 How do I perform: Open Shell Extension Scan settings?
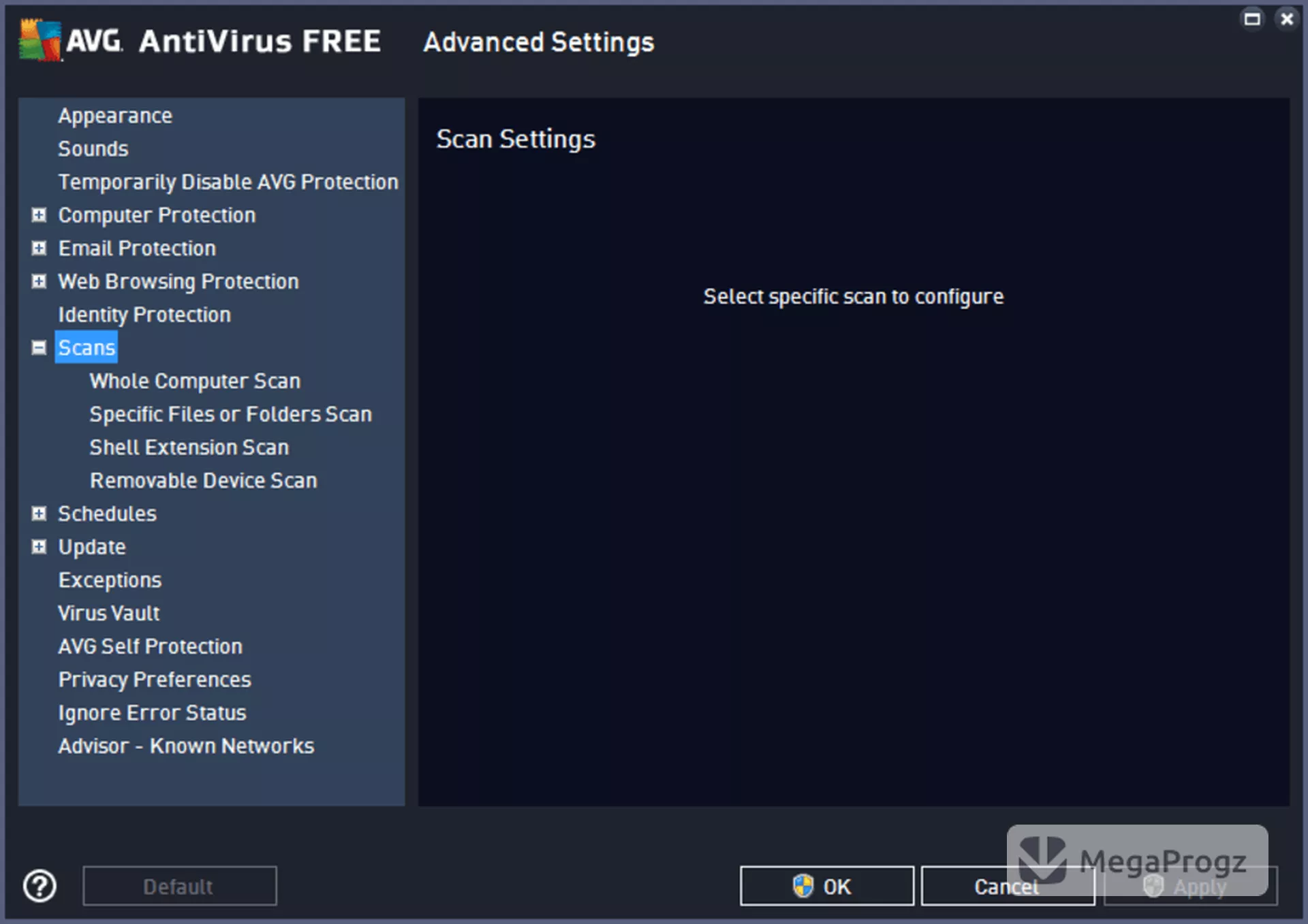189,447
